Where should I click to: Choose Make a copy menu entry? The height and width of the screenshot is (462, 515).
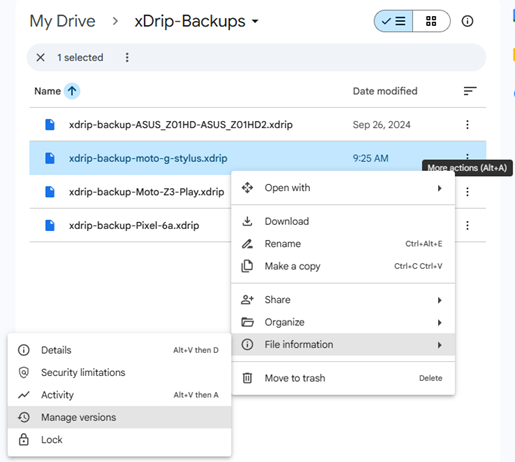pyautogui.click(x=343, y=266)
